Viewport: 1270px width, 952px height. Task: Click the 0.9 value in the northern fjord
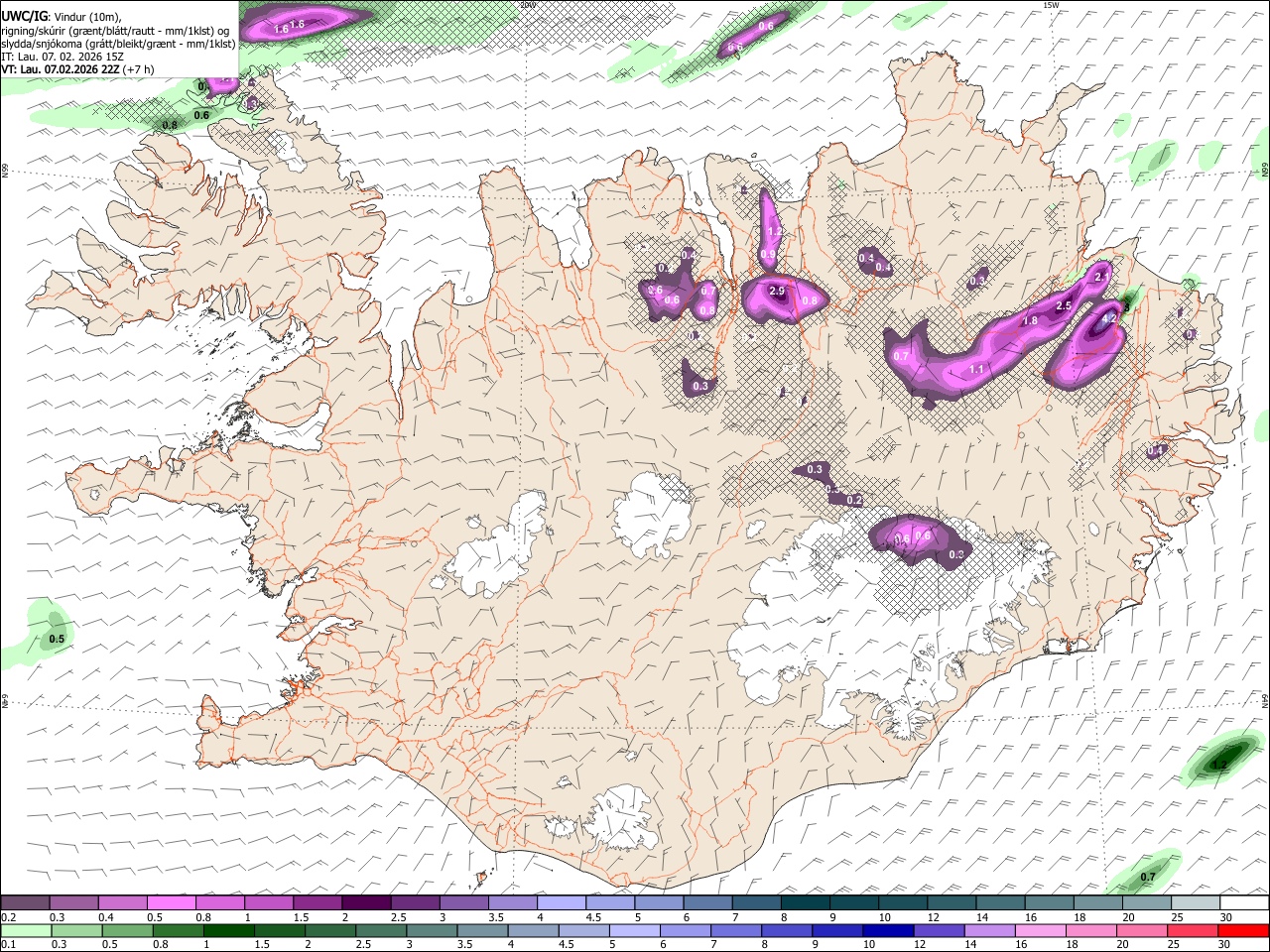pos(768,255)
